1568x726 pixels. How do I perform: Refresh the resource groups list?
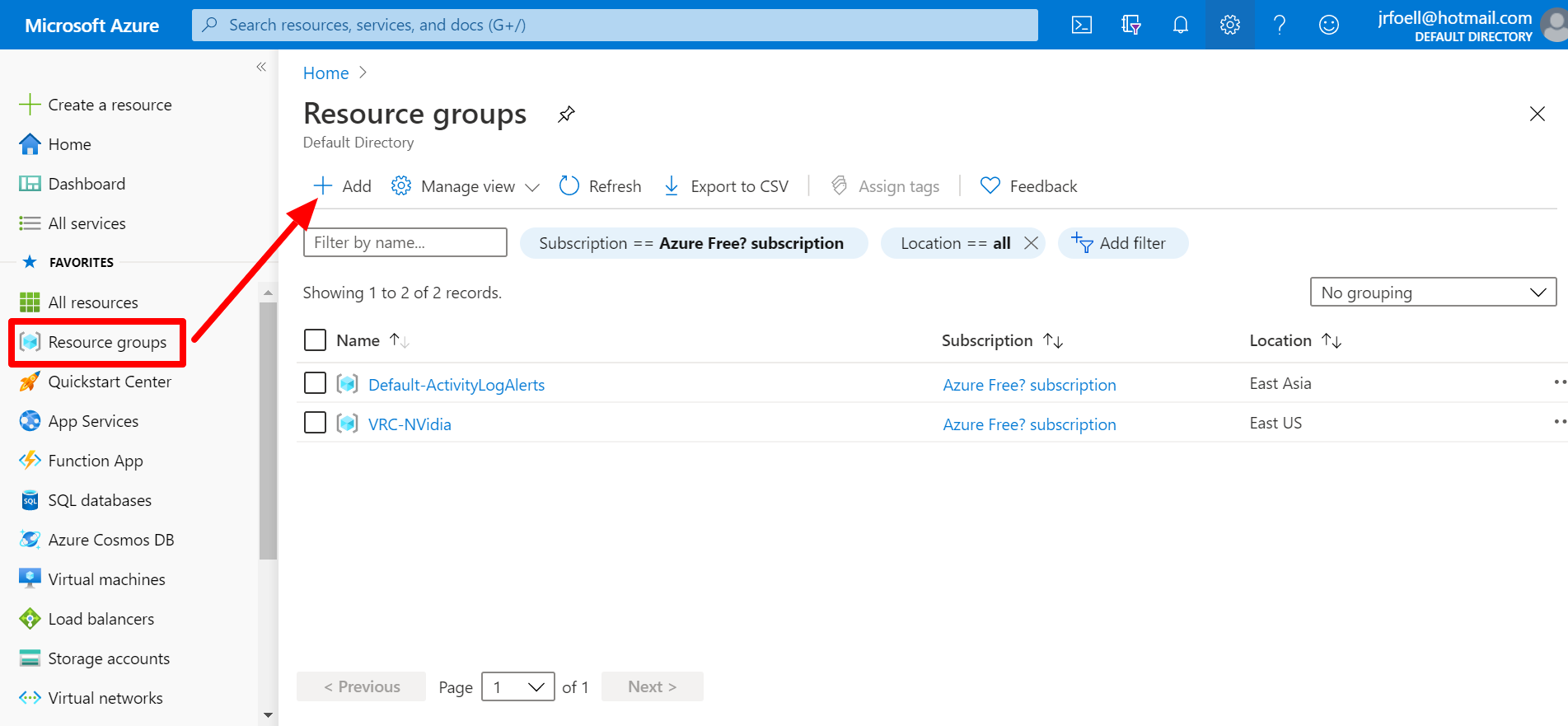point(600,186)
